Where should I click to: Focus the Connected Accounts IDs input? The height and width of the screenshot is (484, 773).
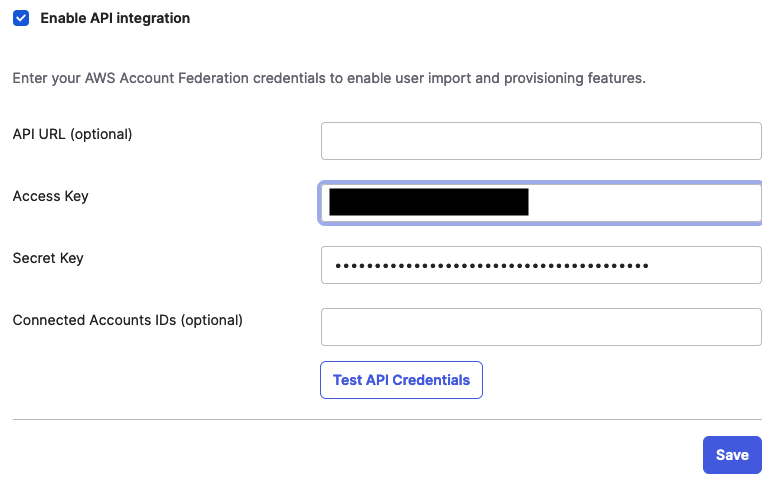(x=541, y=327)
